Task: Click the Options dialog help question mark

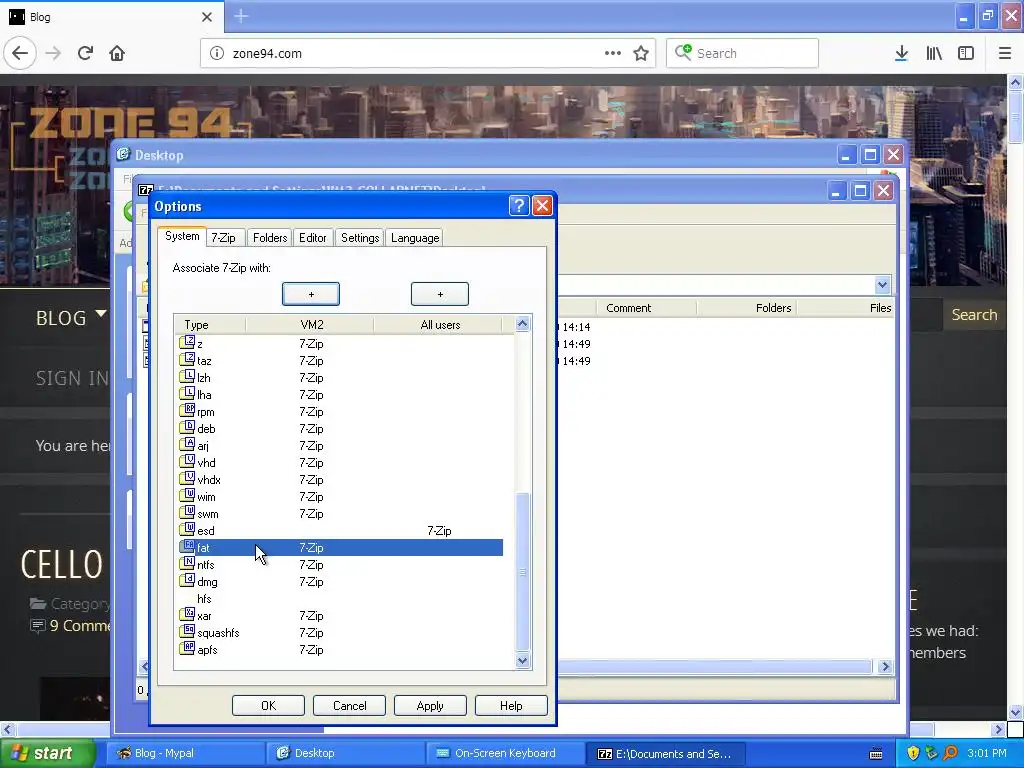Action: 519,206
